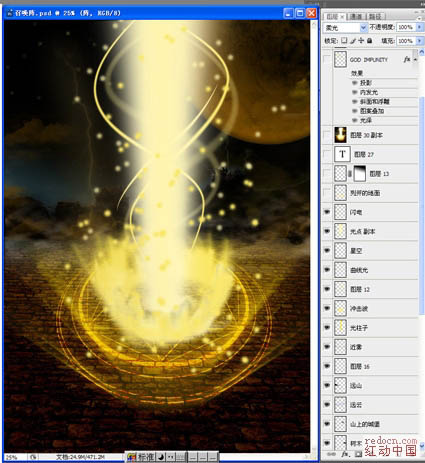This screenshot has width=425, height=463.
Task: Click the lock position move icon
Action: tap(361, 41)
